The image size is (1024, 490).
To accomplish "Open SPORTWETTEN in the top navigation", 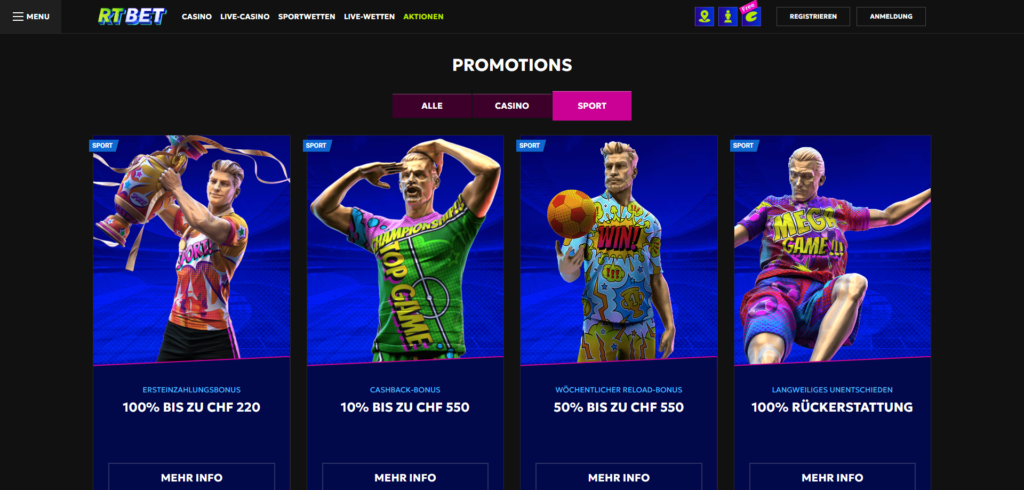I will pos(307,16).
